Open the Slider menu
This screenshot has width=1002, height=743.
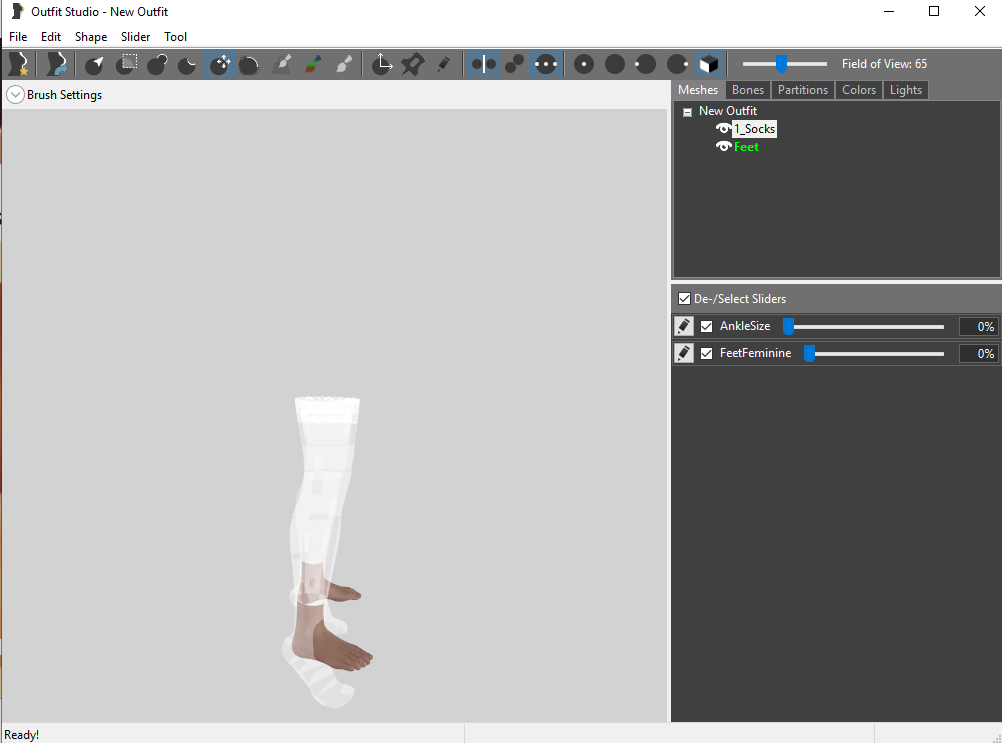point(135,36)
